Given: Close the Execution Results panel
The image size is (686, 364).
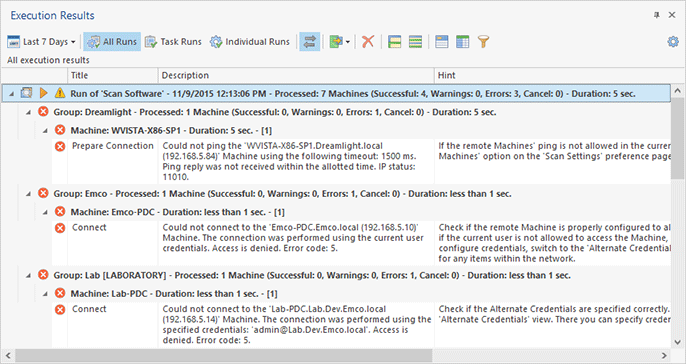Looking at the screenshot, I should tap(672, 15).
